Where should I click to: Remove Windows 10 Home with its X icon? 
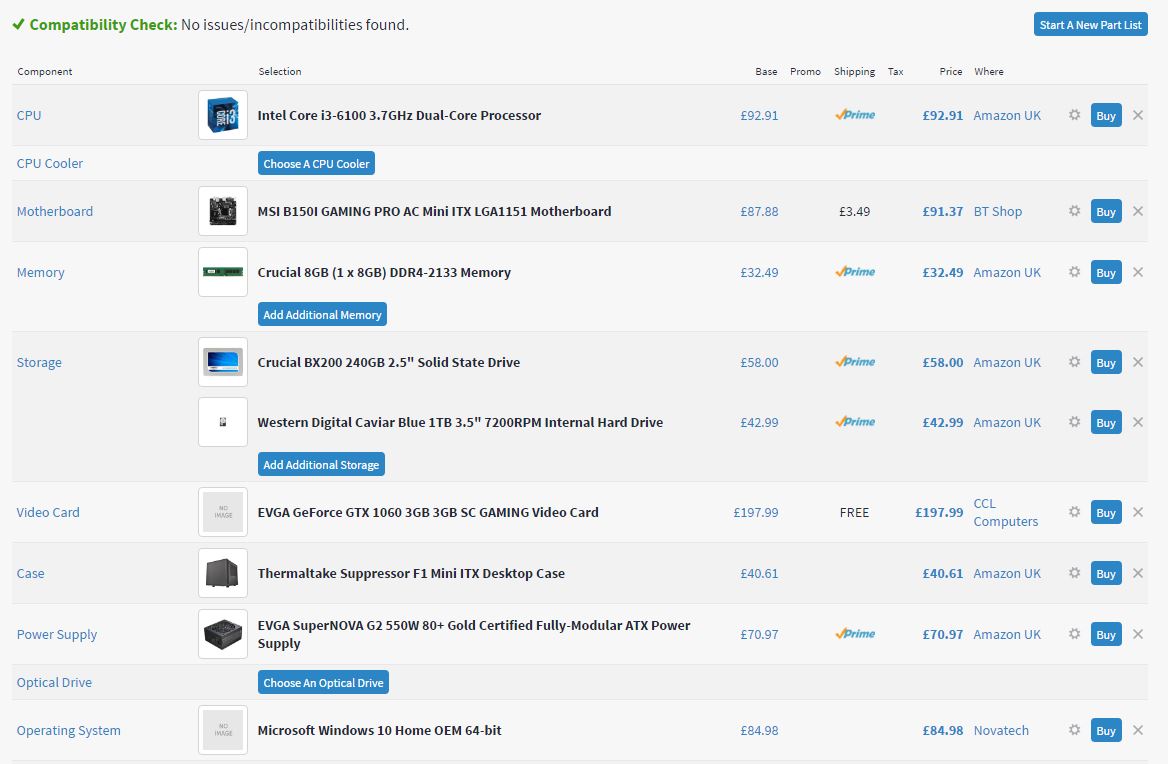coord(1137,730)
